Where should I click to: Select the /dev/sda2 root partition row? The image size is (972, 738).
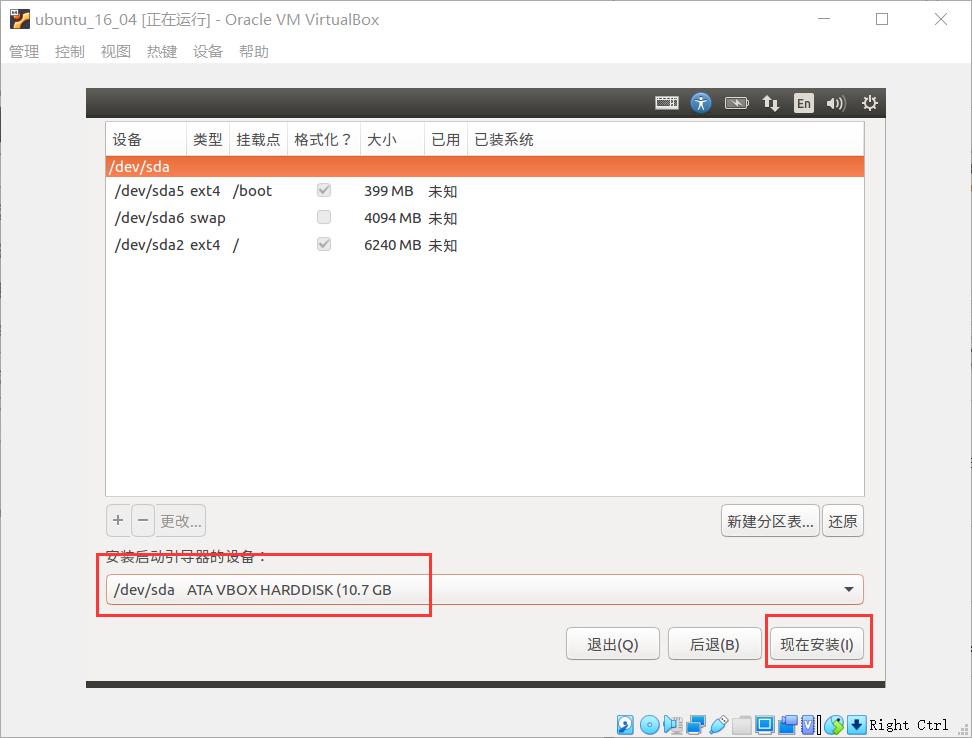(x=485, y=245)
